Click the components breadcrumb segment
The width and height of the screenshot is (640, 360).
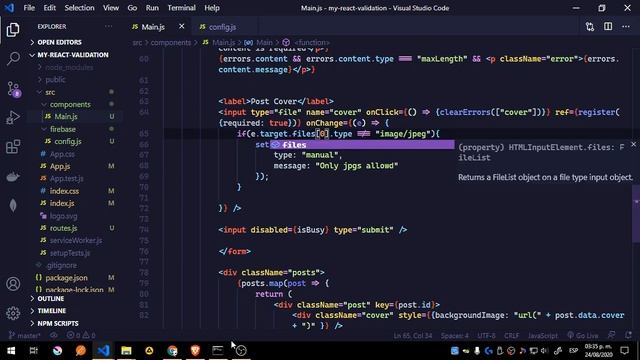coord(171,42)
